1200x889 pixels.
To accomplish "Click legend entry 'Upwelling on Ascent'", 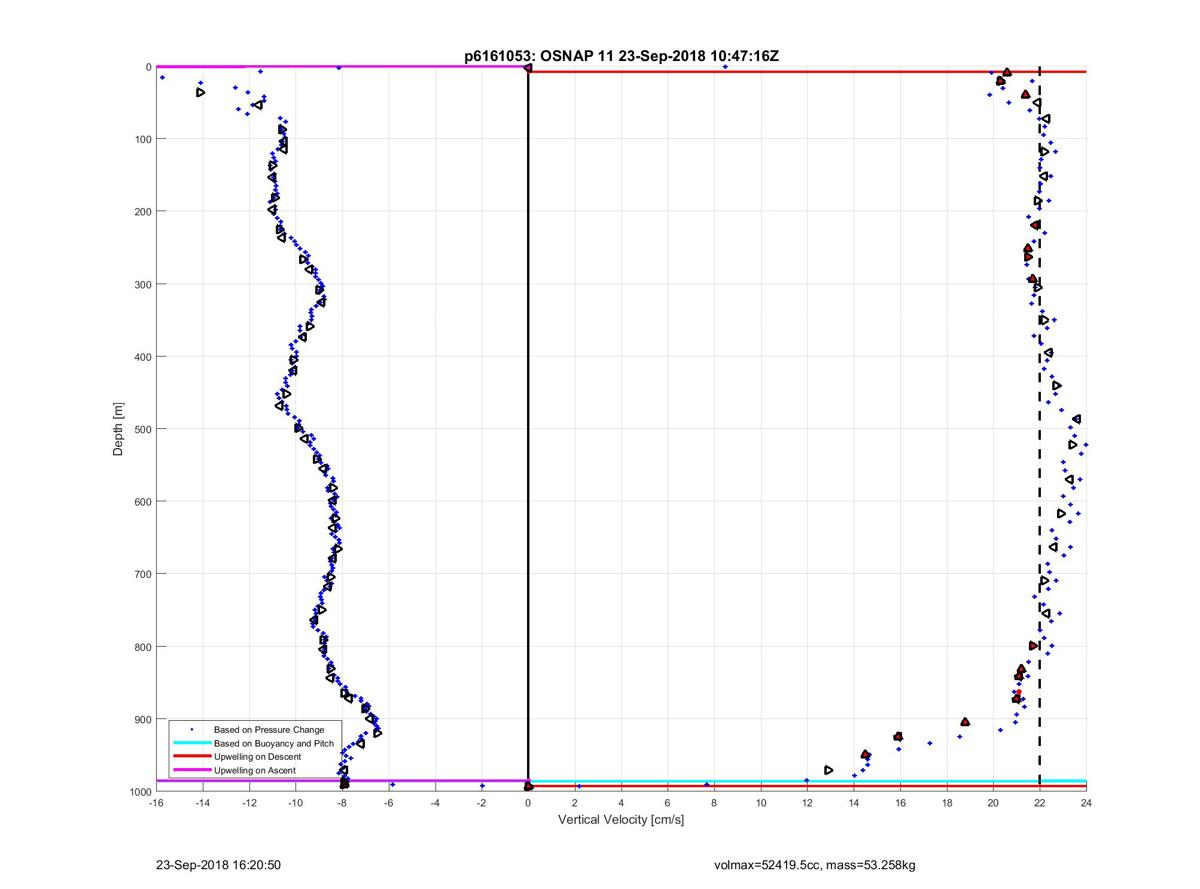I will click(255, 771).
